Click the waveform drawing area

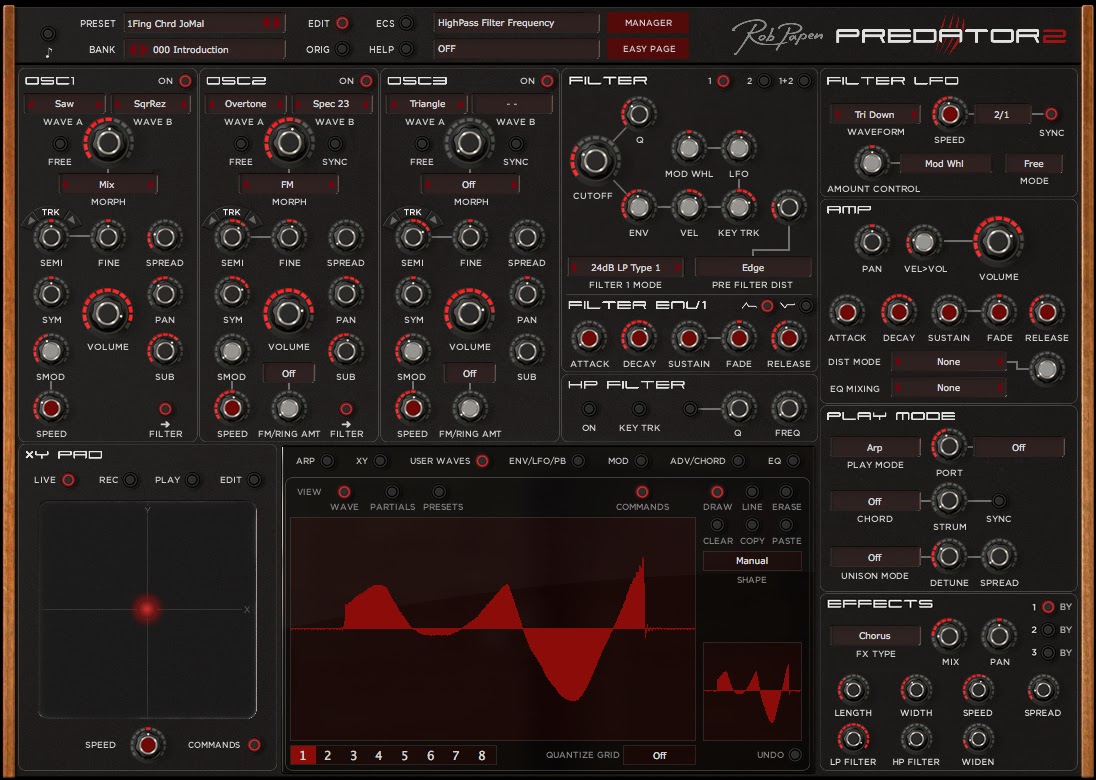[x=493, y=629]
